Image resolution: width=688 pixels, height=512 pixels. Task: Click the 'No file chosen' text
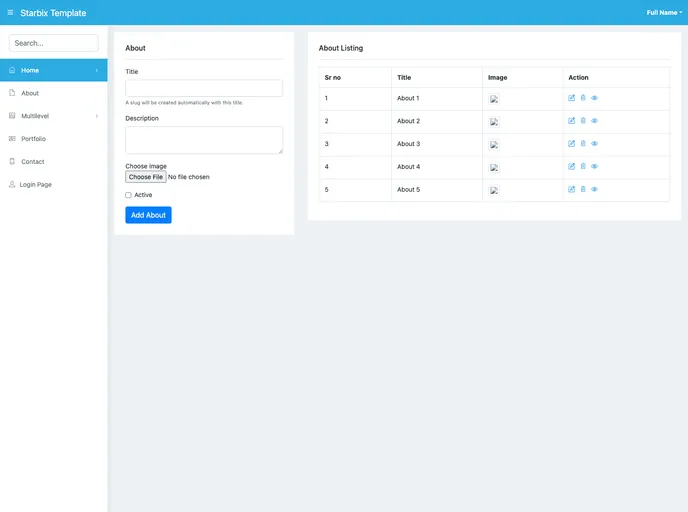click(x=189, y=177)
